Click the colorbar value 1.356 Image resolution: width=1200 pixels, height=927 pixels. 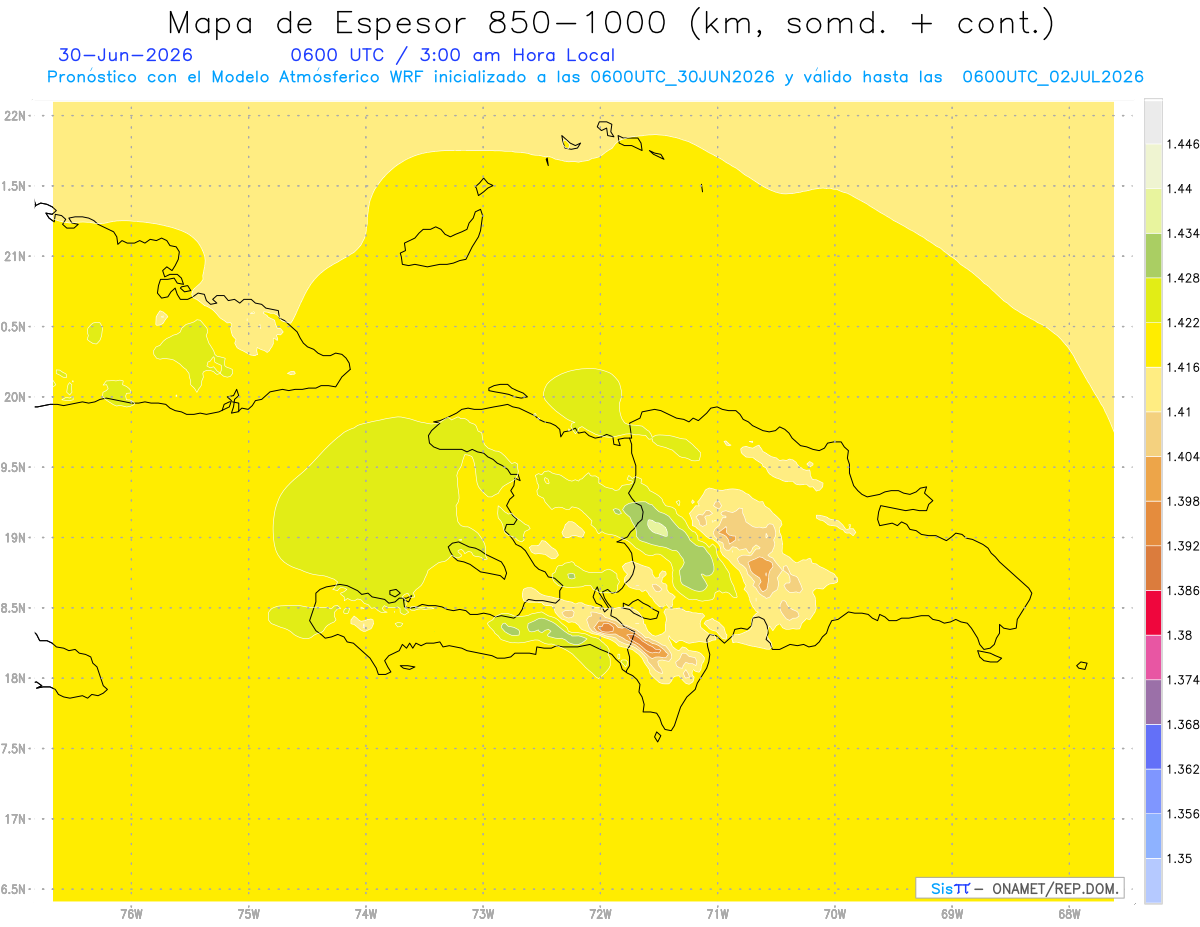click(x=1185, y=814)
